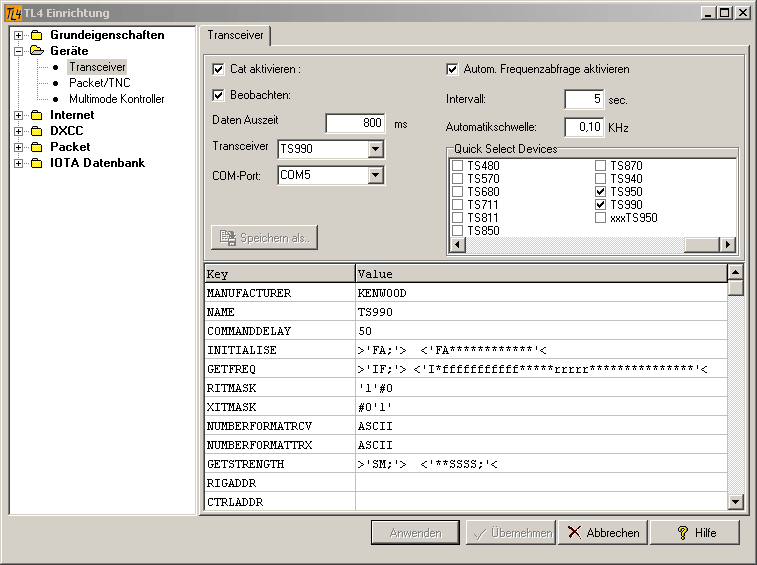The height and width of the screenshot is (565, 757).
Task: Click the Automatikschwelle KHz field
Action: coord(584,127)
